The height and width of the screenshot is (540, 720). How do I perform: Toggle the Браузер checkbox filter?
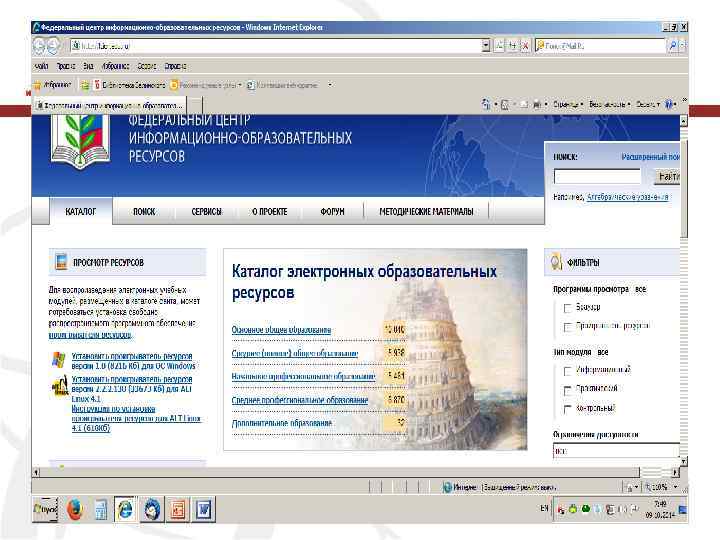point(568,308)
